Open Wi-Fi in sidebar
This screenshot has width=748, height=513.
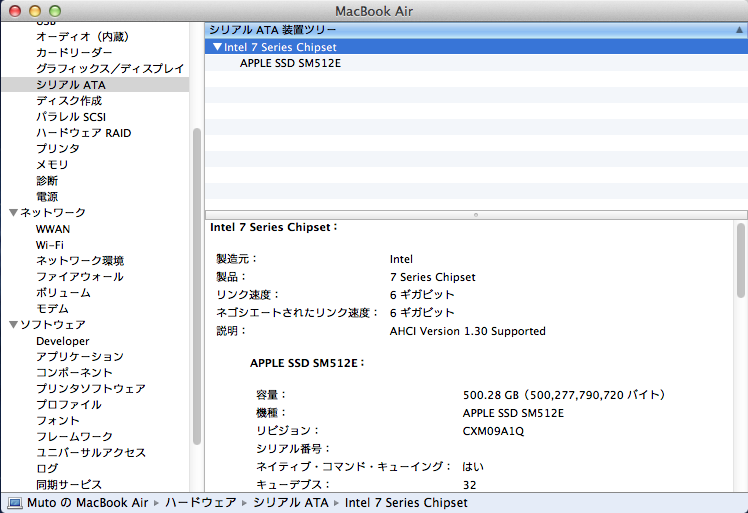(50, 245)
